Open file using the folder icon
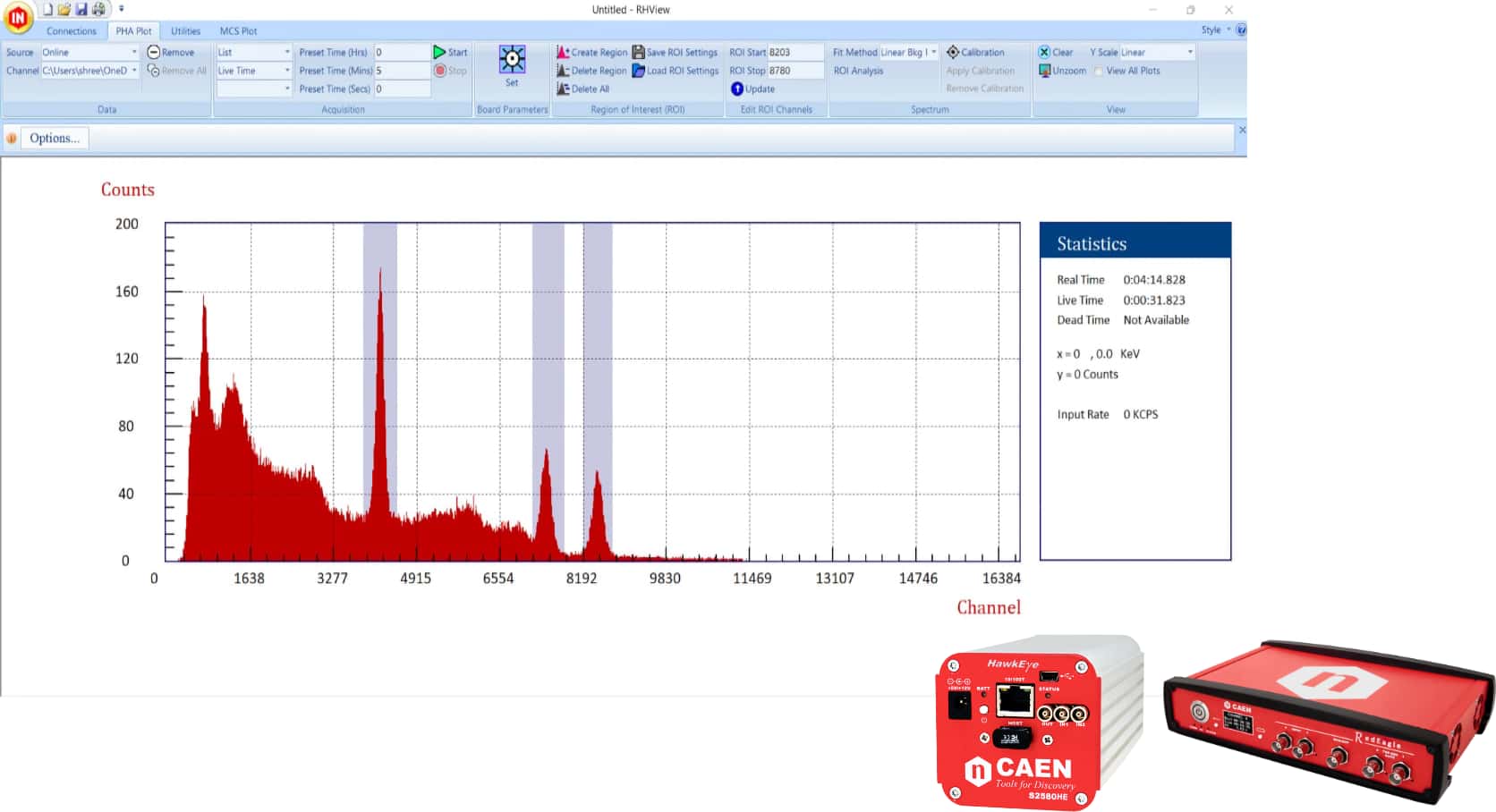 pos(64,9)
